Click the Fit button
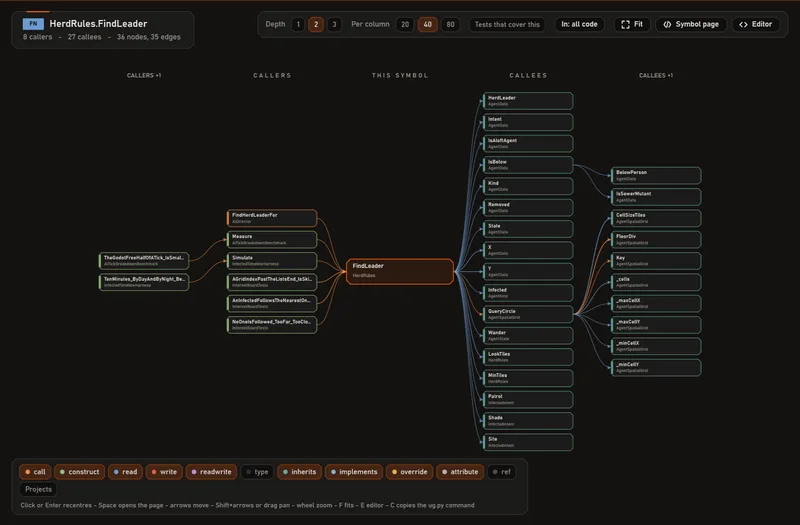Viewport: 800px width, 525px height. [x=632, y=24]
